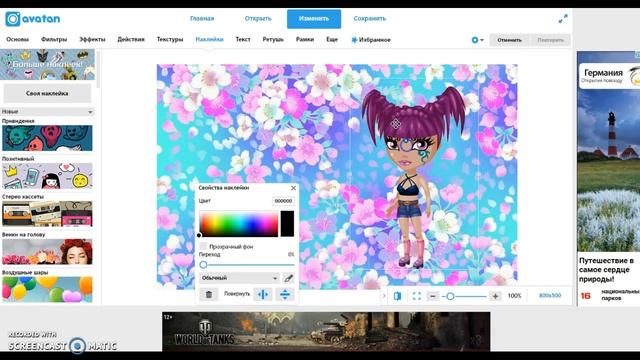The height and width of the screenshot is (360, 640).
Task: Open the Ретушь menu
Action: tap(273, 39)
